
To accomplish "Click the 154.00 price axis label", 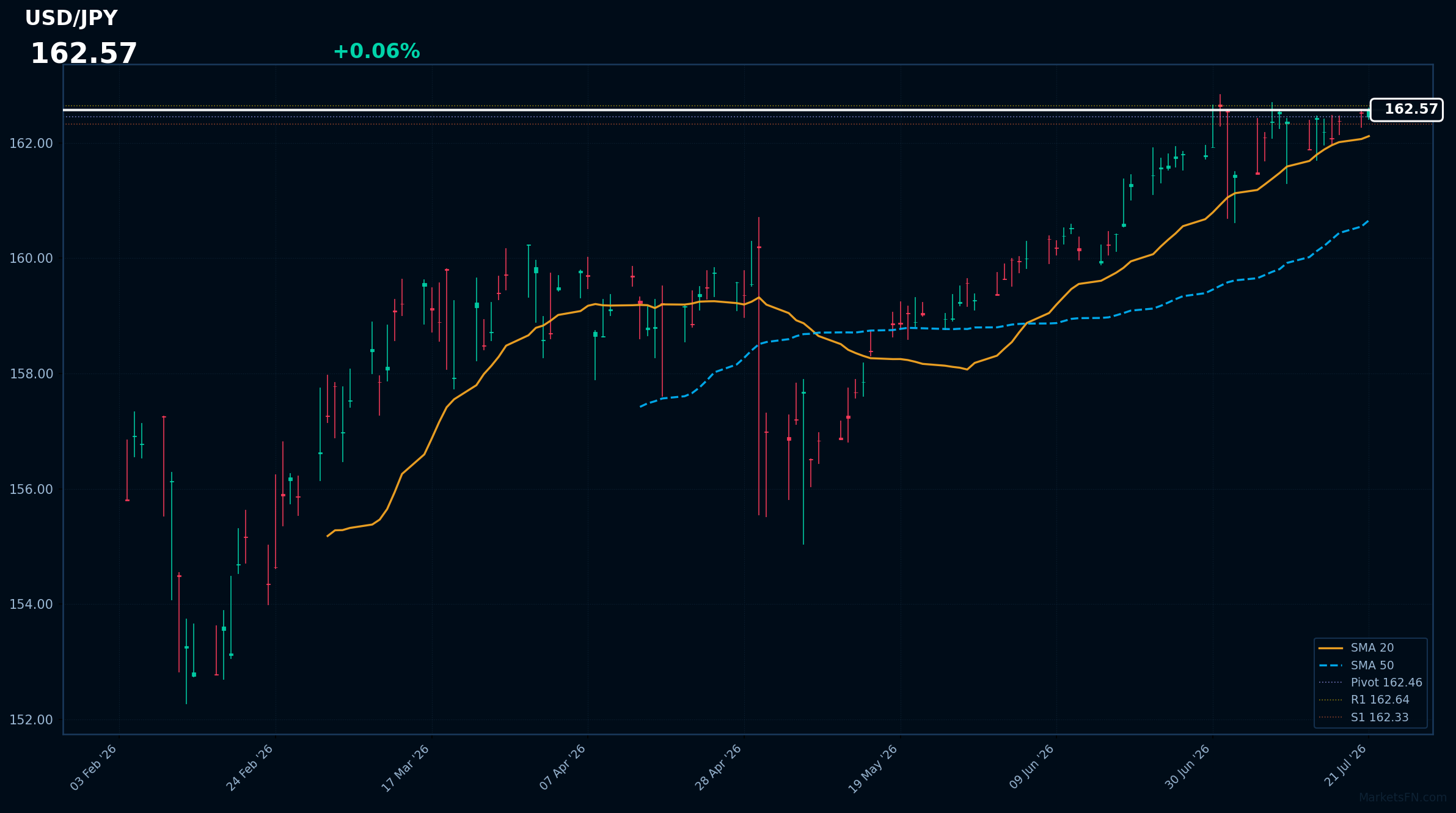I will (x=31, y=605).
